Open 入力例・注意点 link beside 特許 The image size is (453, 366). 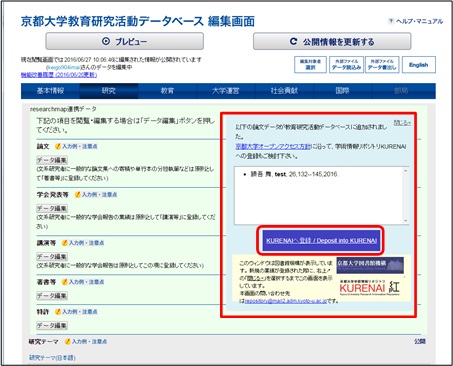pos(80,312)
